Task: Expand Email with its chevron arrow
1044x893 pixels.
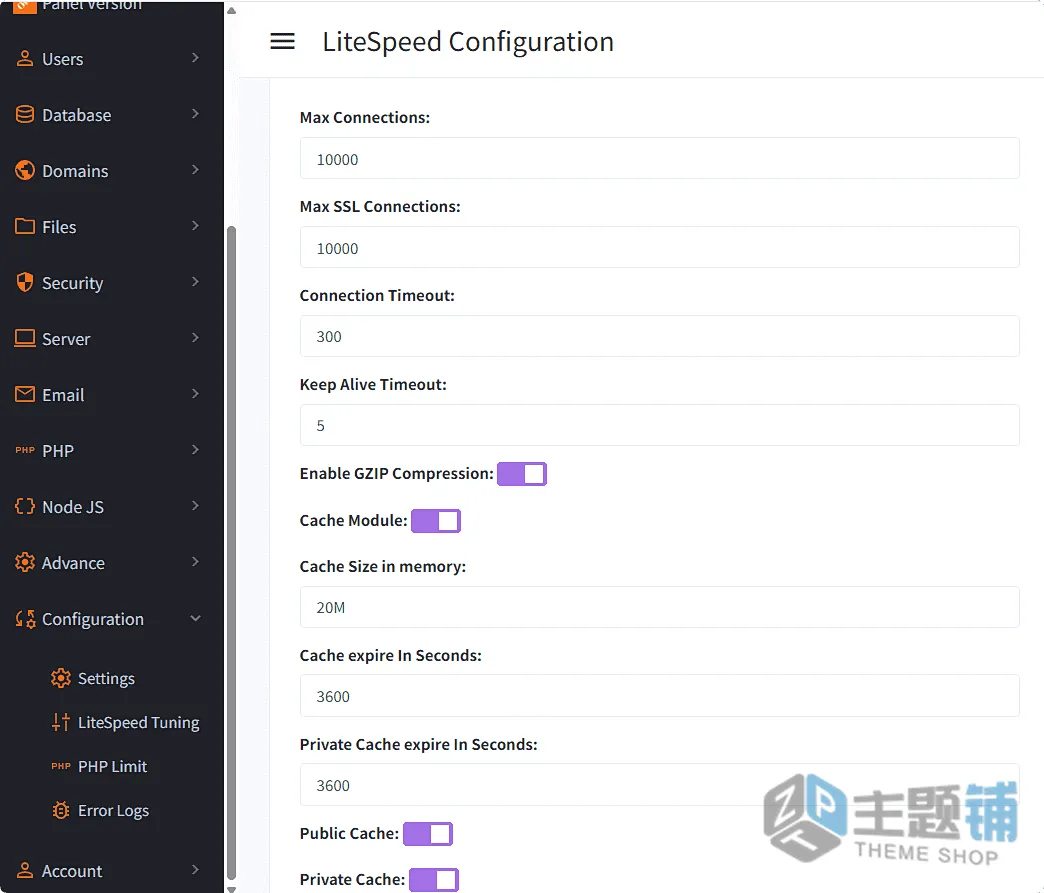Action: [195, 394]
